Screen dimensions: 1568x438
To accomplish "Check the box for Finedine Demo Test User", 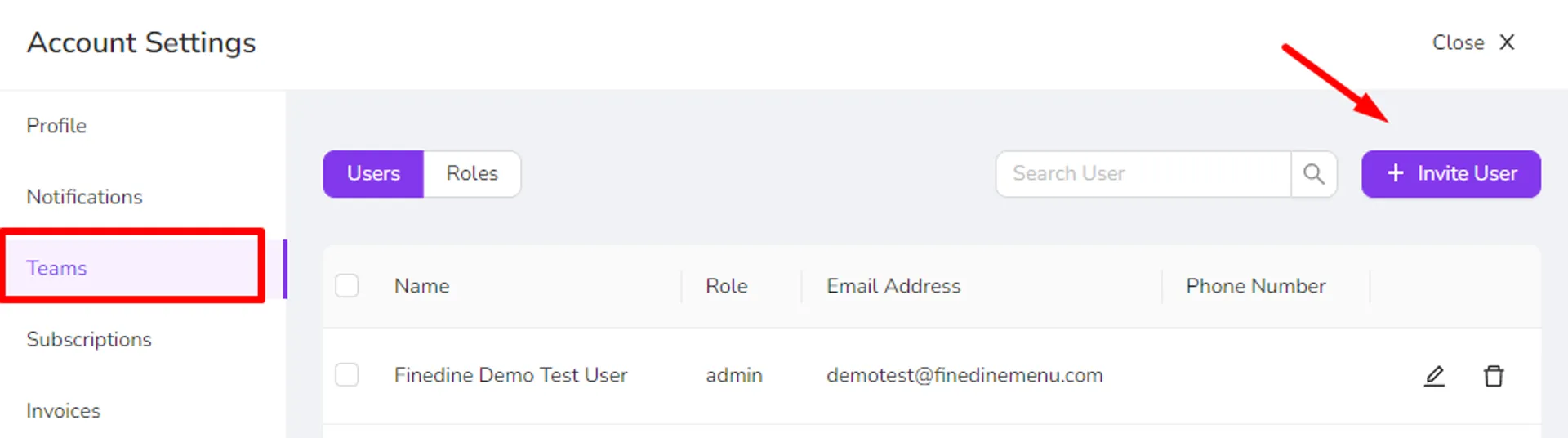I will pos(347,375).
